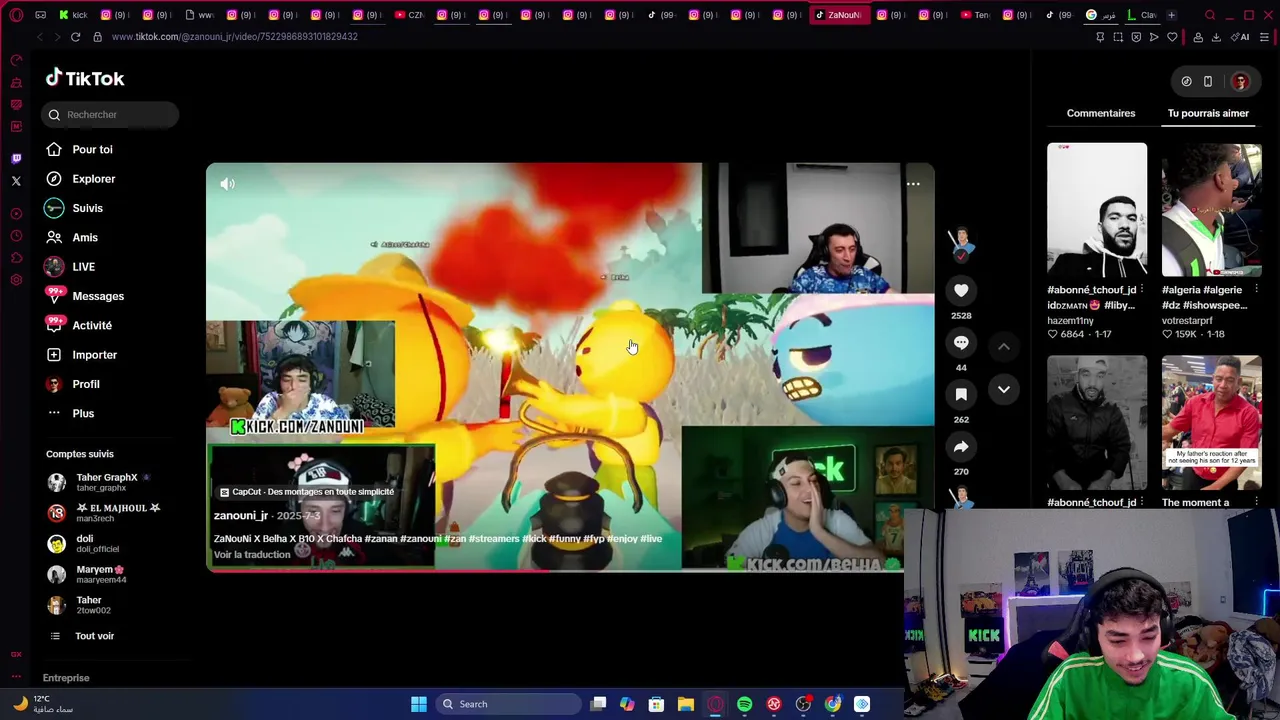The image size is (1280, 720).
Task: Share the video with arrow icon
Action: coord(961,447)
